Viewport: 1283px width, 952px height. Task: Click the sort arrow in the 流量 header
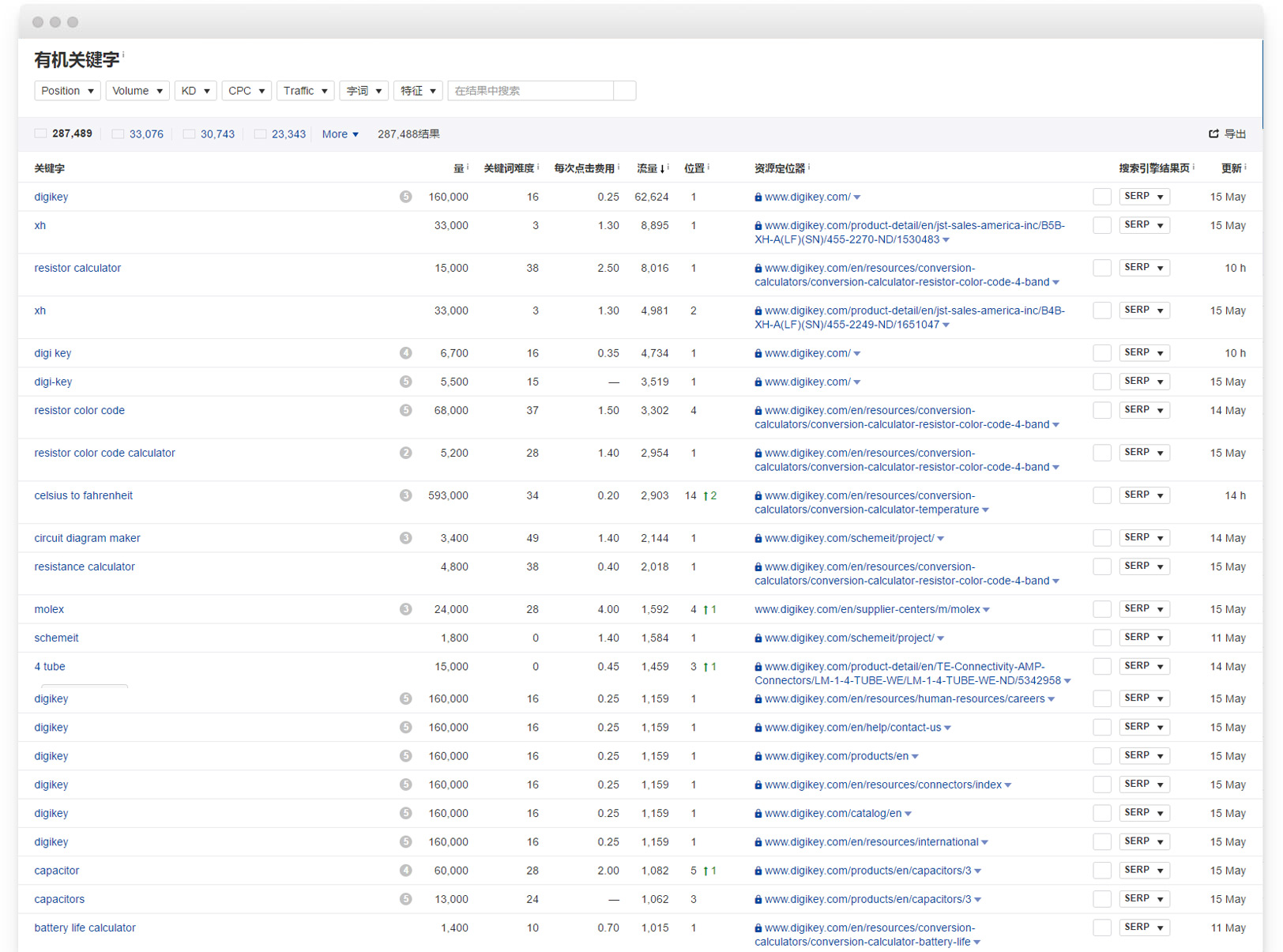(662, 169)
